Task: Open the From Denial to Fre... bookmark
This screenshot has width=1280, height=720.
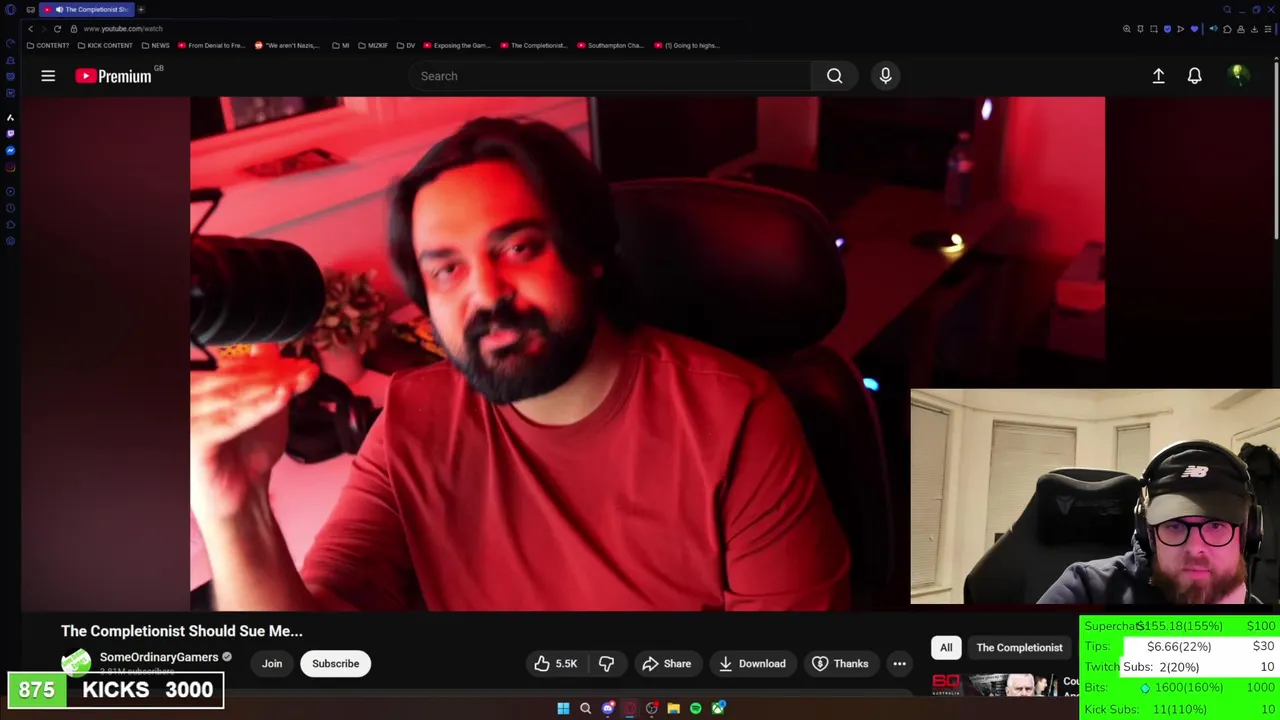Action: tap(211, 45)
